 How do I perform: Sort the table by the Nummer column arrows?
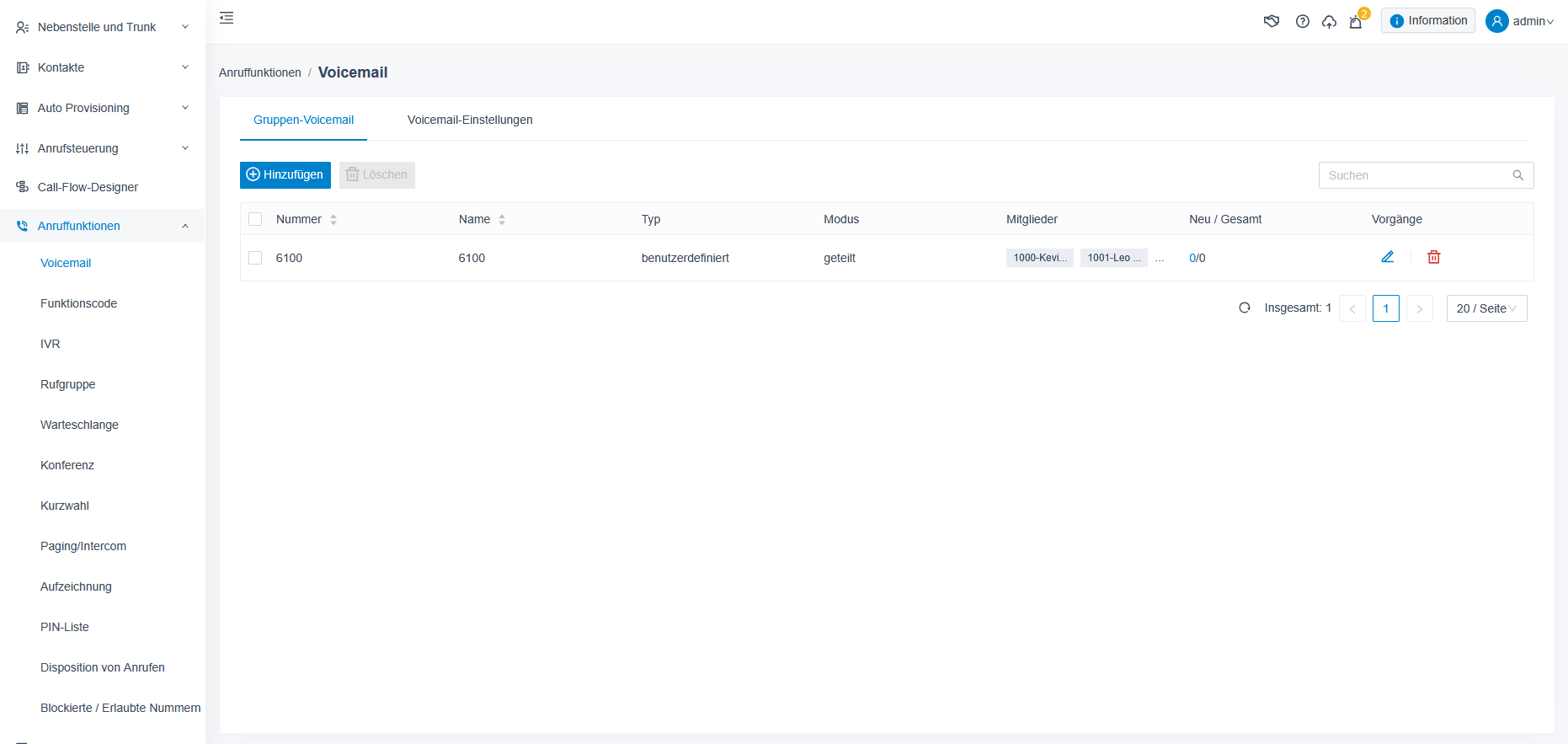tap(333, 219)
